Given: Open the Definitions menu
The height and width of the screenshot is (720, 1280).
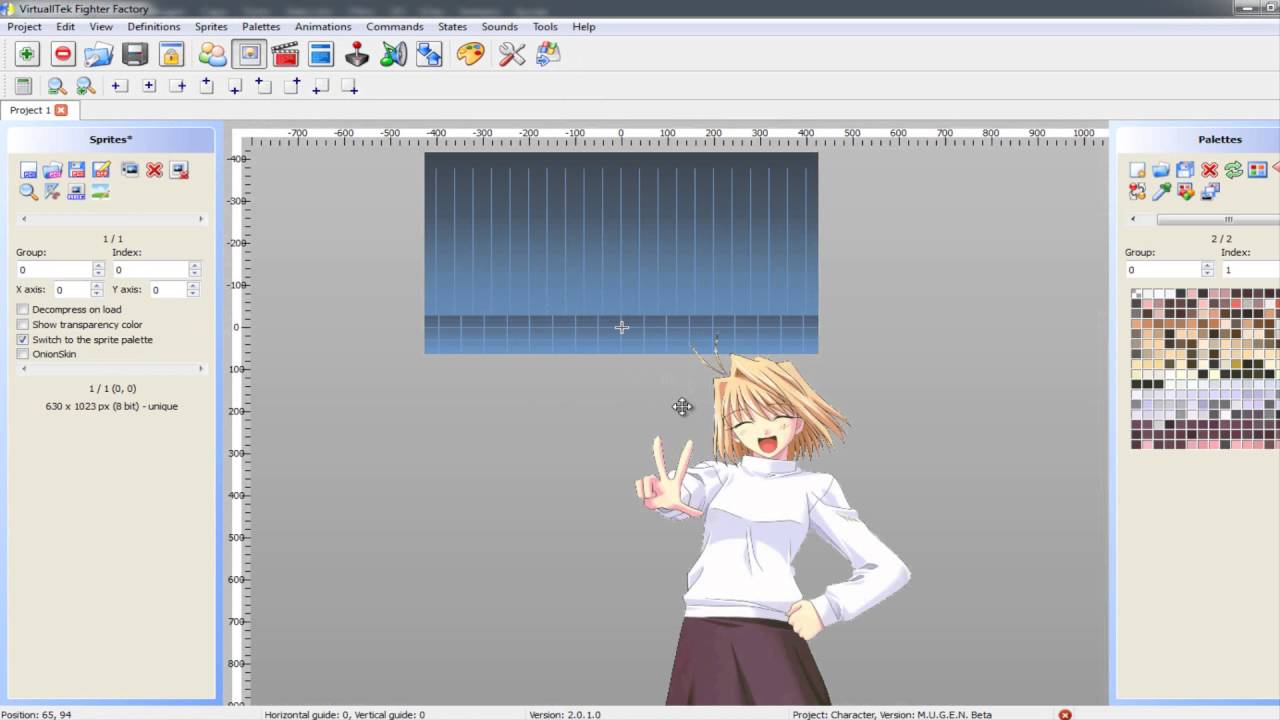Looking at the screenshot, I should pyautogui.click(x=154, y=27).
